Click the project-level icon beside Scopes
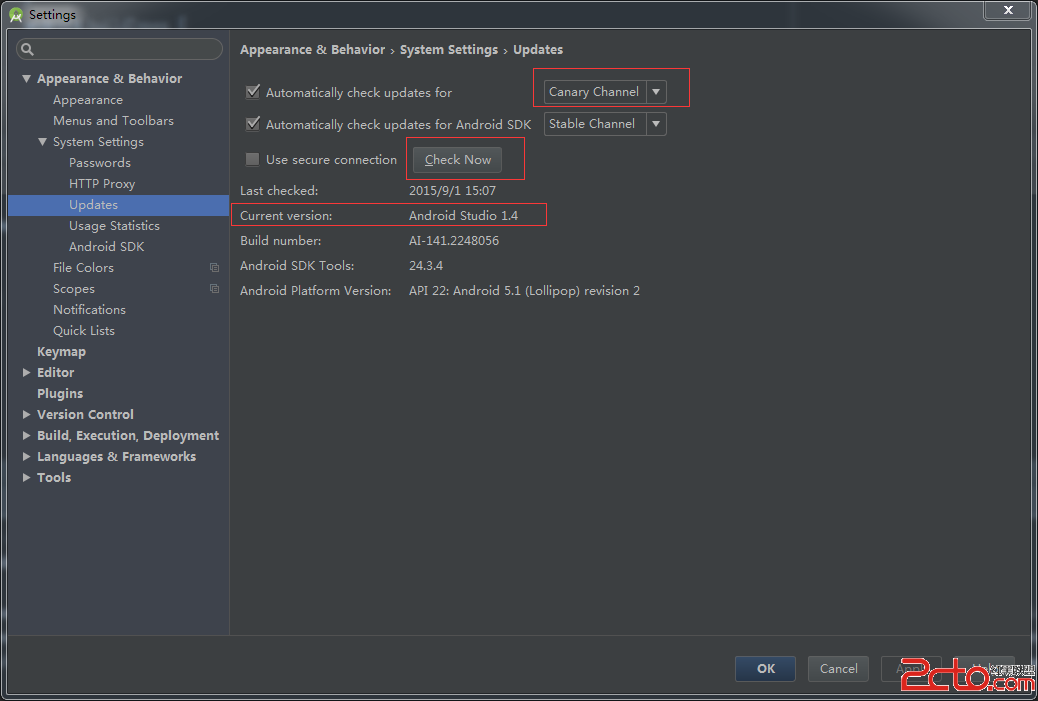 click(214, 289)
